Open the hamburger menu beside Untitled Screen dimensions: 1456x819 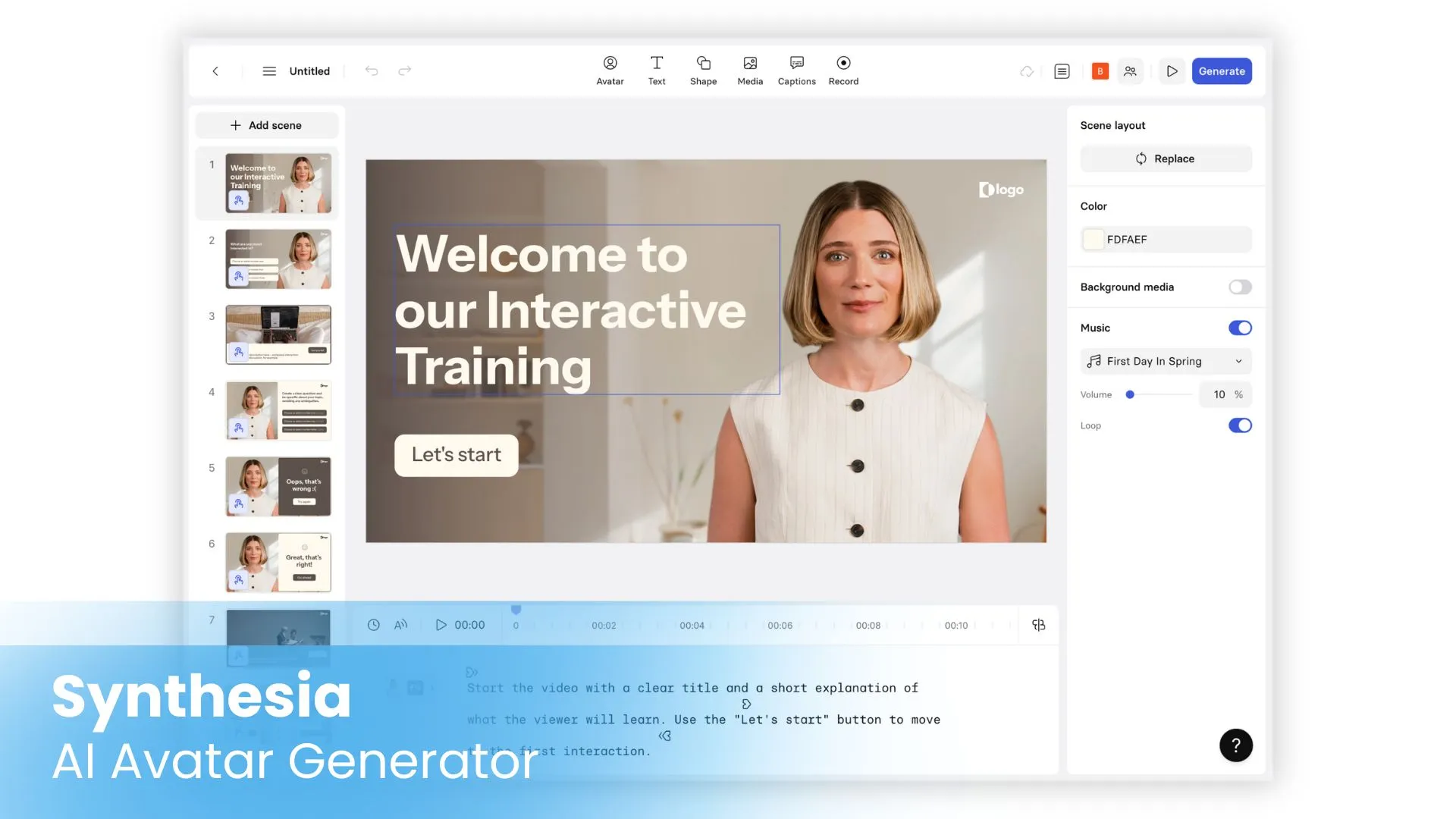269,71
